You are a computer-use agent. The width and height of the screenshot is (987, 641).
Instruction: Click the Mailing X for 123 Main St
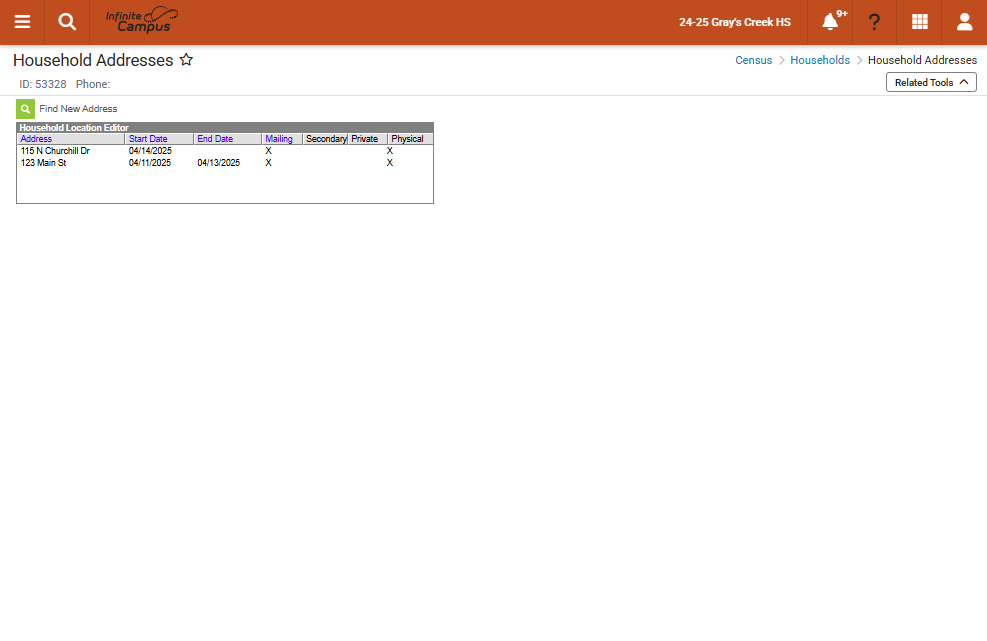click(x=268, y=163)
